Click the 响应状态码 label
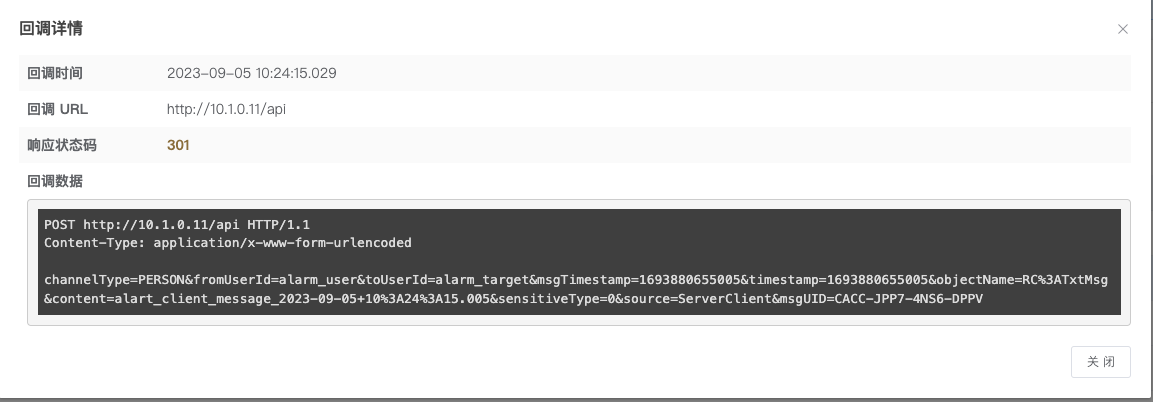The width and height of the screenshot is (1153, 402). point(62,145)
